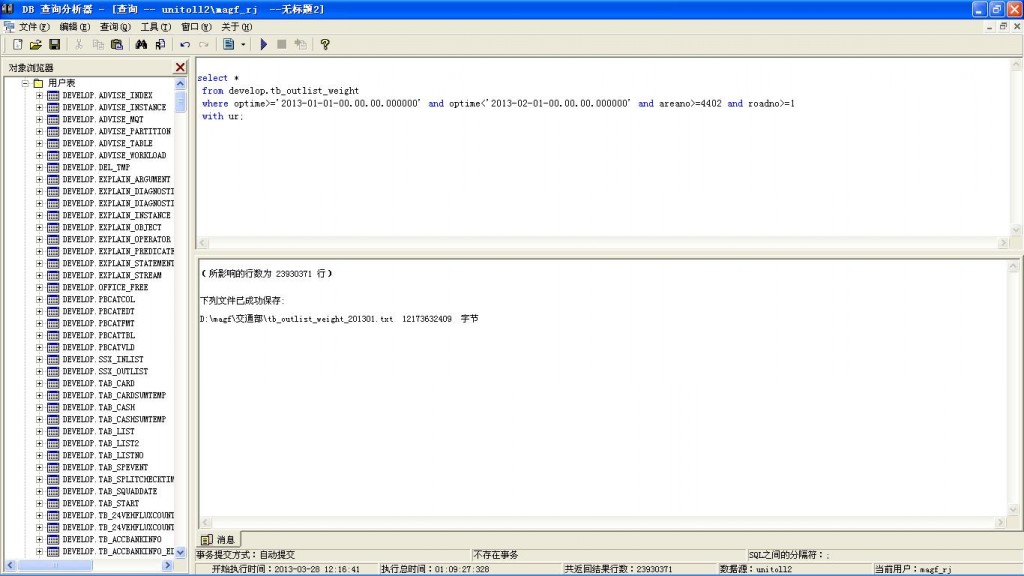Click the Redo arrow icon

click(204, 44)
